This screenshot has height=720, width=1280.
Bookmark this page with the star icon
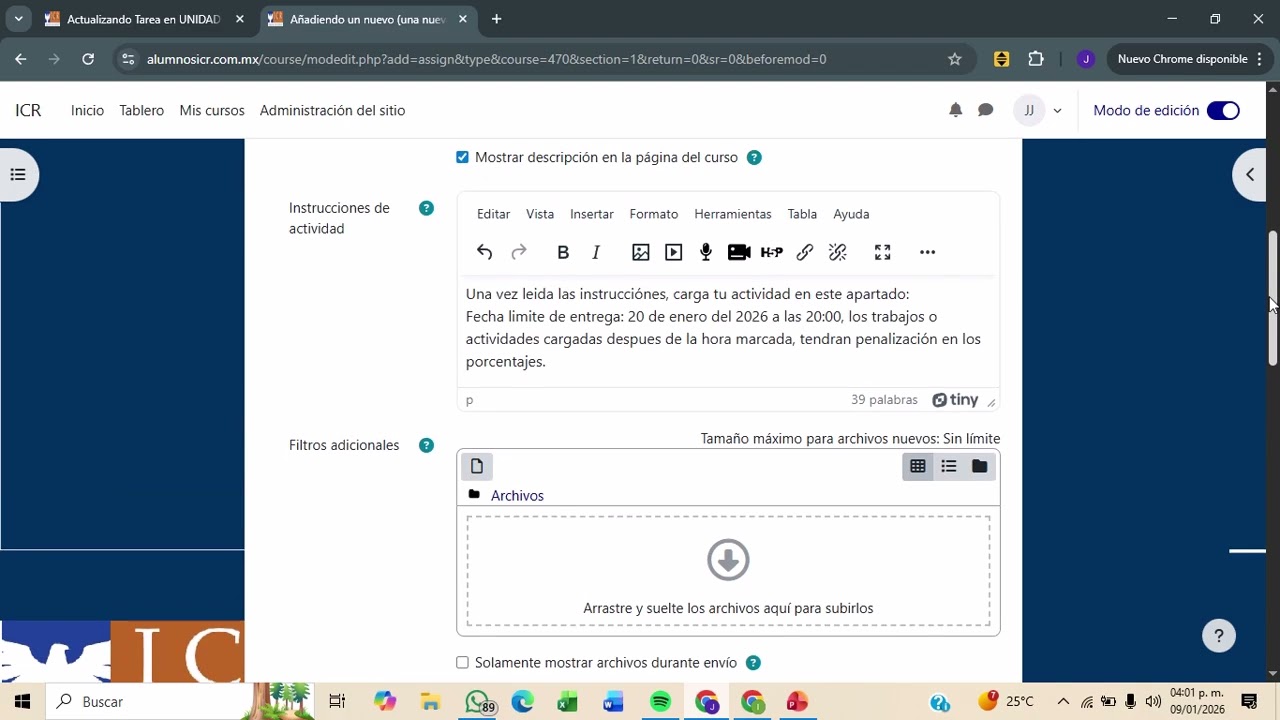954,59
